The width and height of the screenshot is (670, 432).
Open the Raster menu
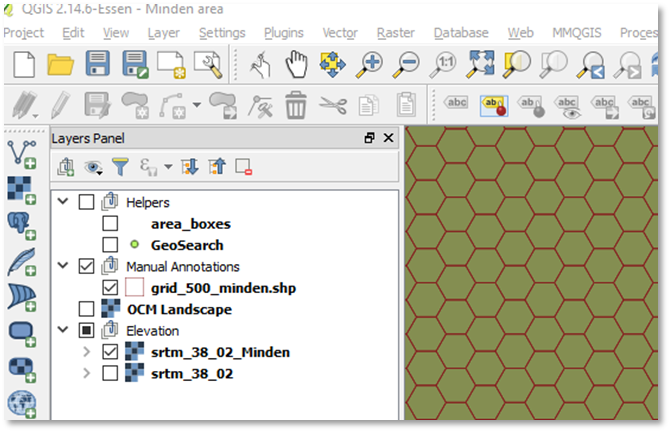click(x=394, y=33)
